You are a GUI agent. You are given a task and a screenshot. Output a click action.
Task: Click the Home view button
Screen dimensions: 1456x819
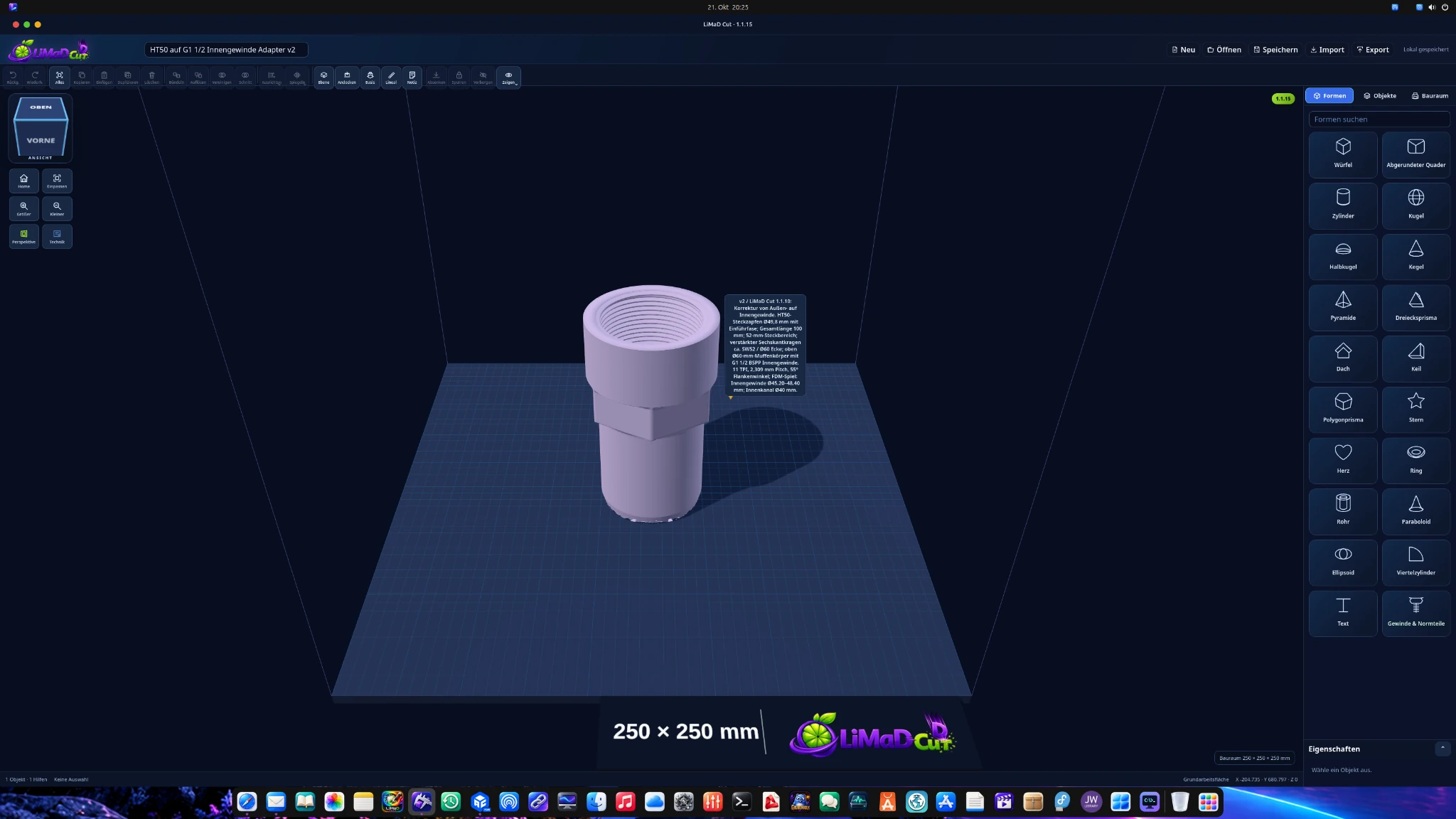pos(24,181)
